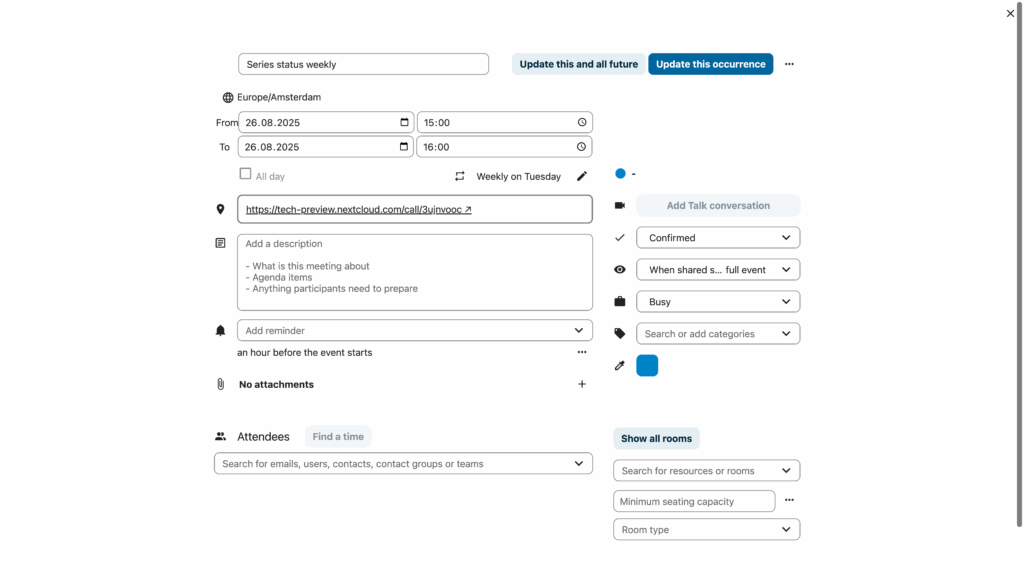This screenshot has height=576, width=1024.
Task: Click Update this occurrence button
Action: pyautogui.click(x=710, y=64)
